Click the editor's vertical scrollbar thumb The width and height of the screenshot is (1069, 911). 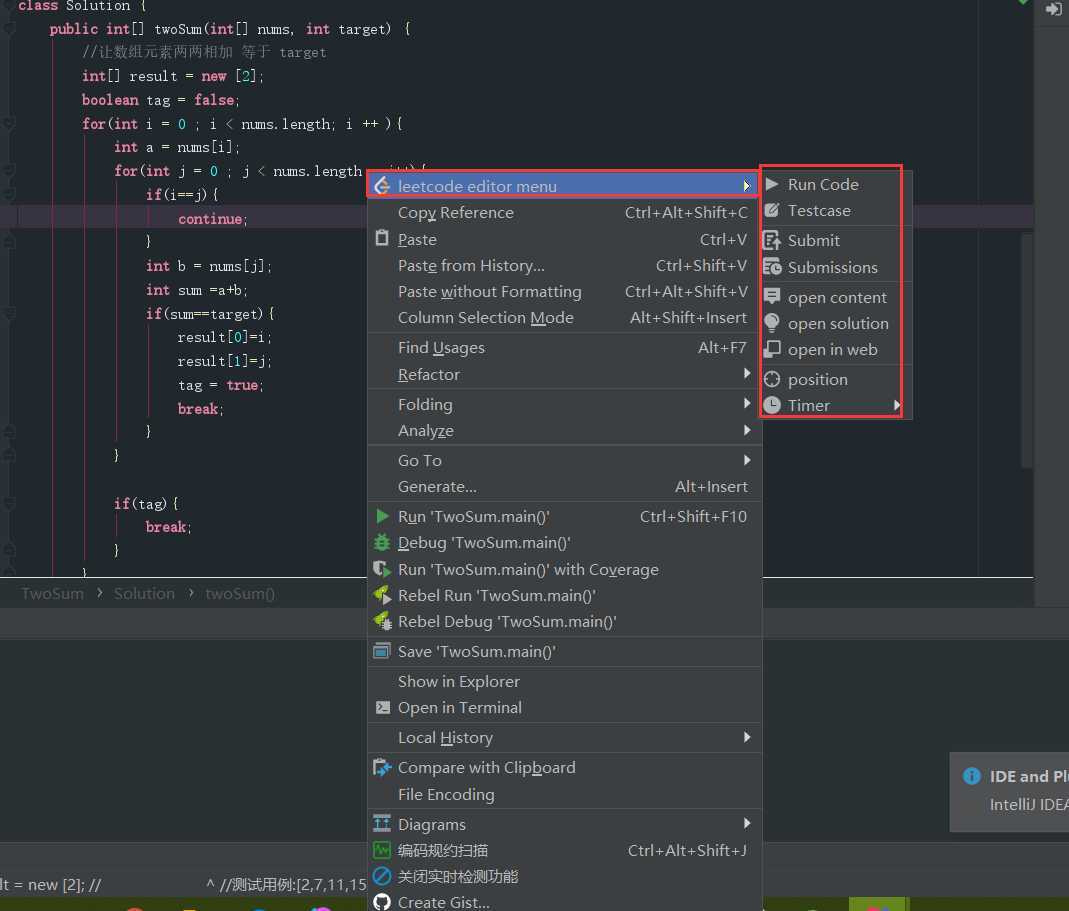pyautogui.click(x=1027, y=350)
